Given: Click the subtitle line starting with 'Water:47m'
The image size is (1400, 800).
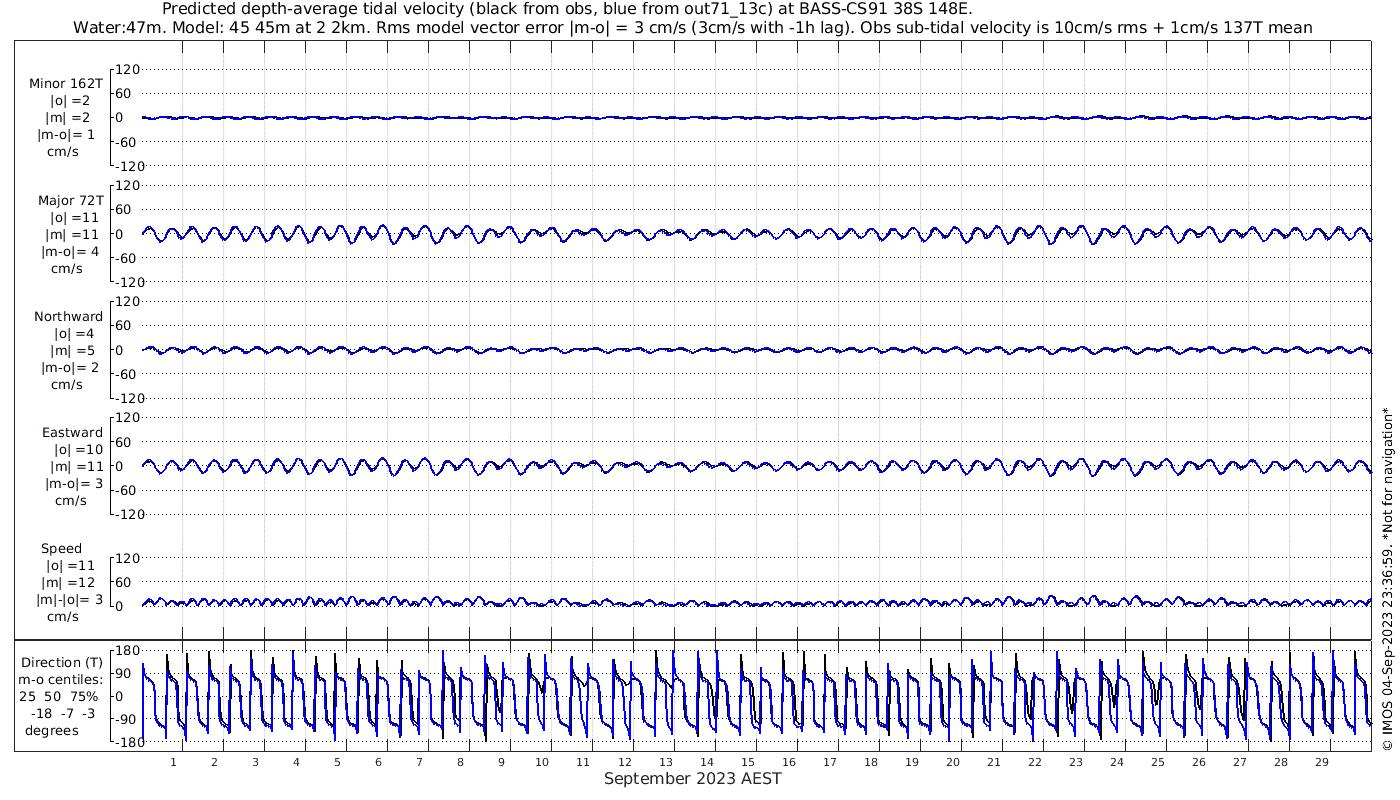Looking at the screenshot, I should (693, 28).
